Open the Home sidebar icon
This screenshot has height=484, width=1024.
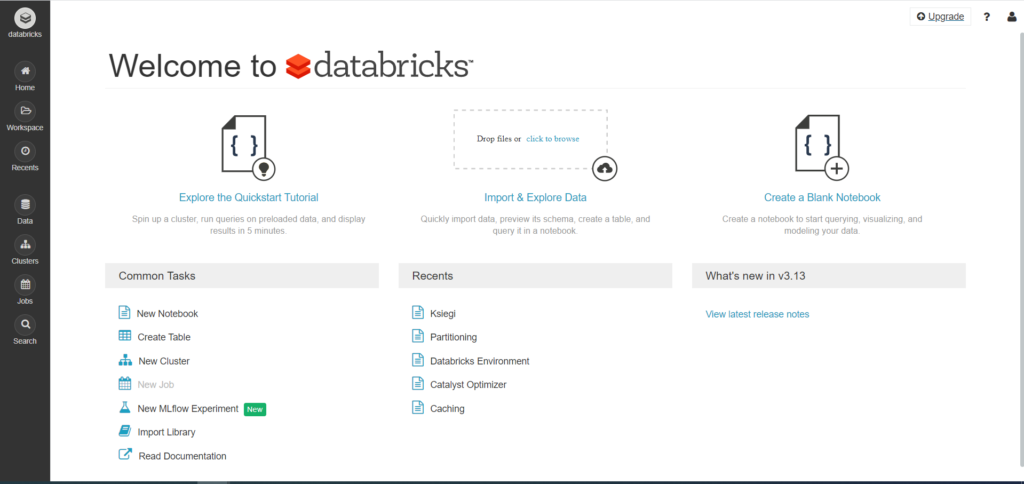click(25, 71)
